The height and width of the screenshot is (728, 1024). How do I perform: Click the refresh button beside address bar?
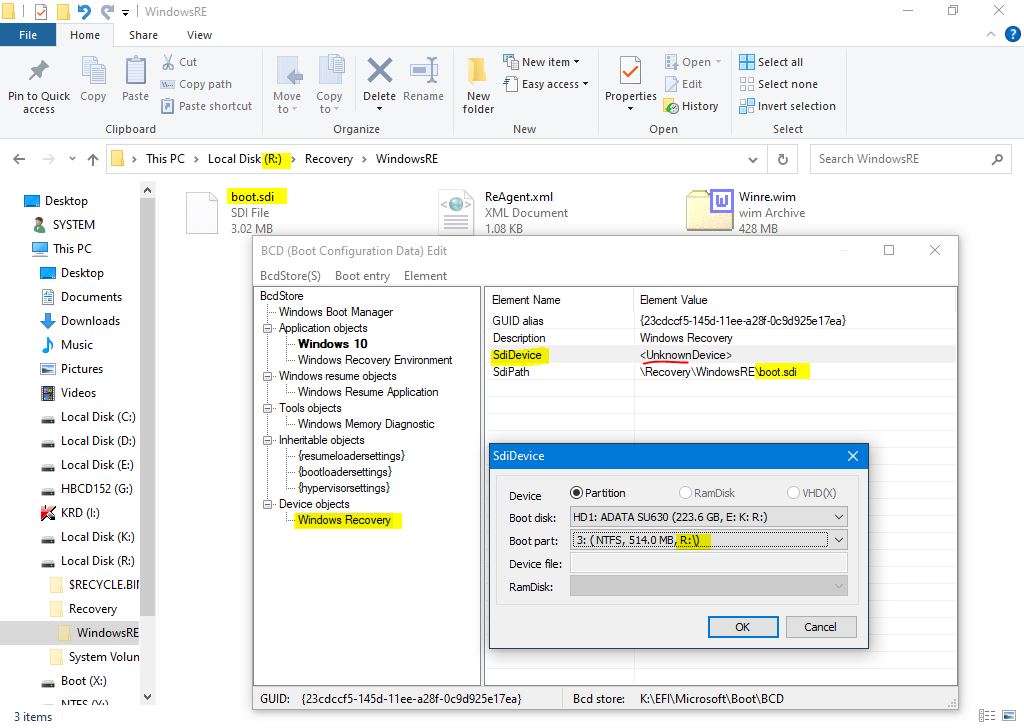pyautogui.click(x=782, y=159)
